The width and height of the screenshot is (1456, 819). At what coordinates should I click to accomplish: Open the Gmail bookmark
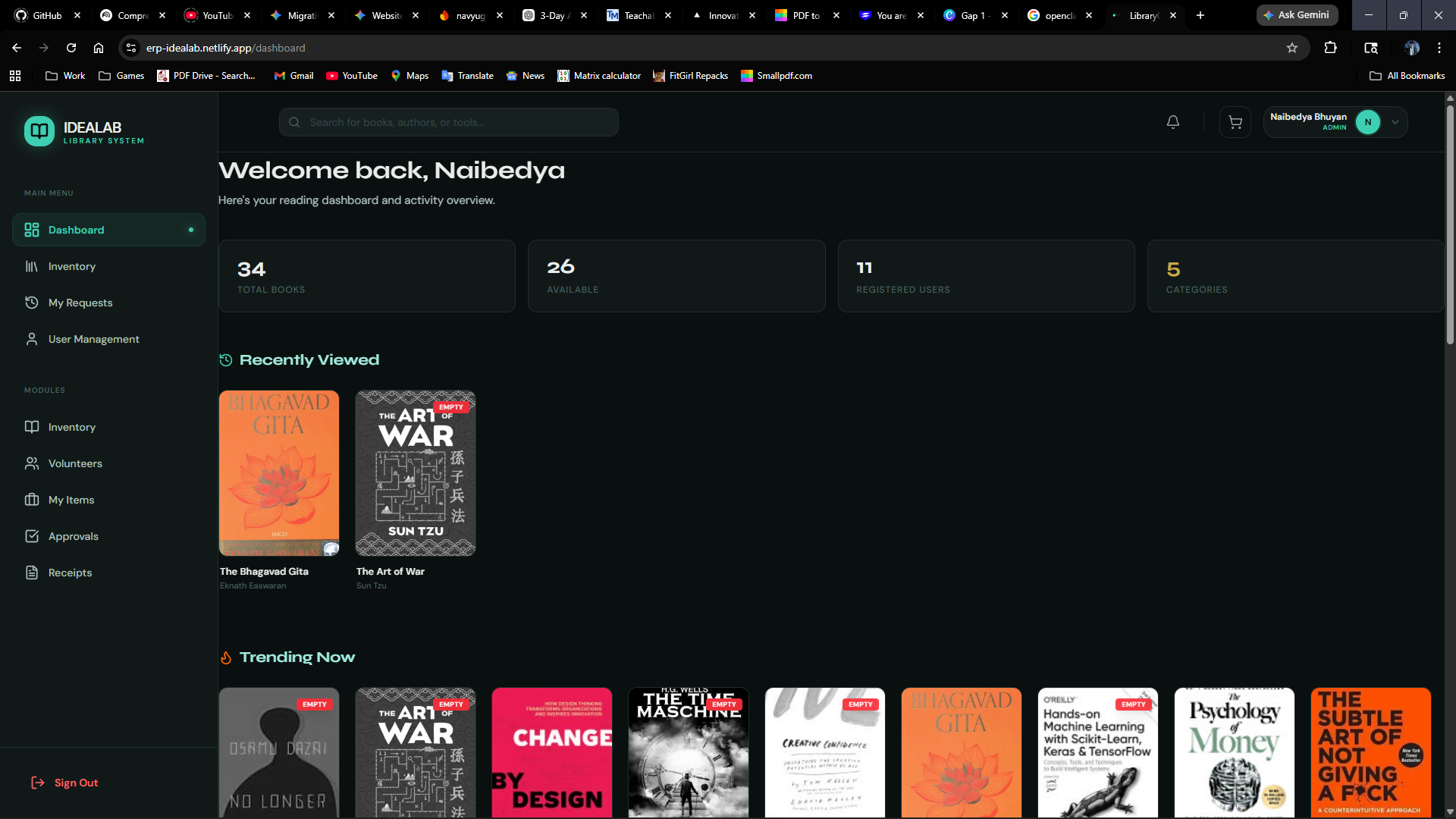coord(293,76)
